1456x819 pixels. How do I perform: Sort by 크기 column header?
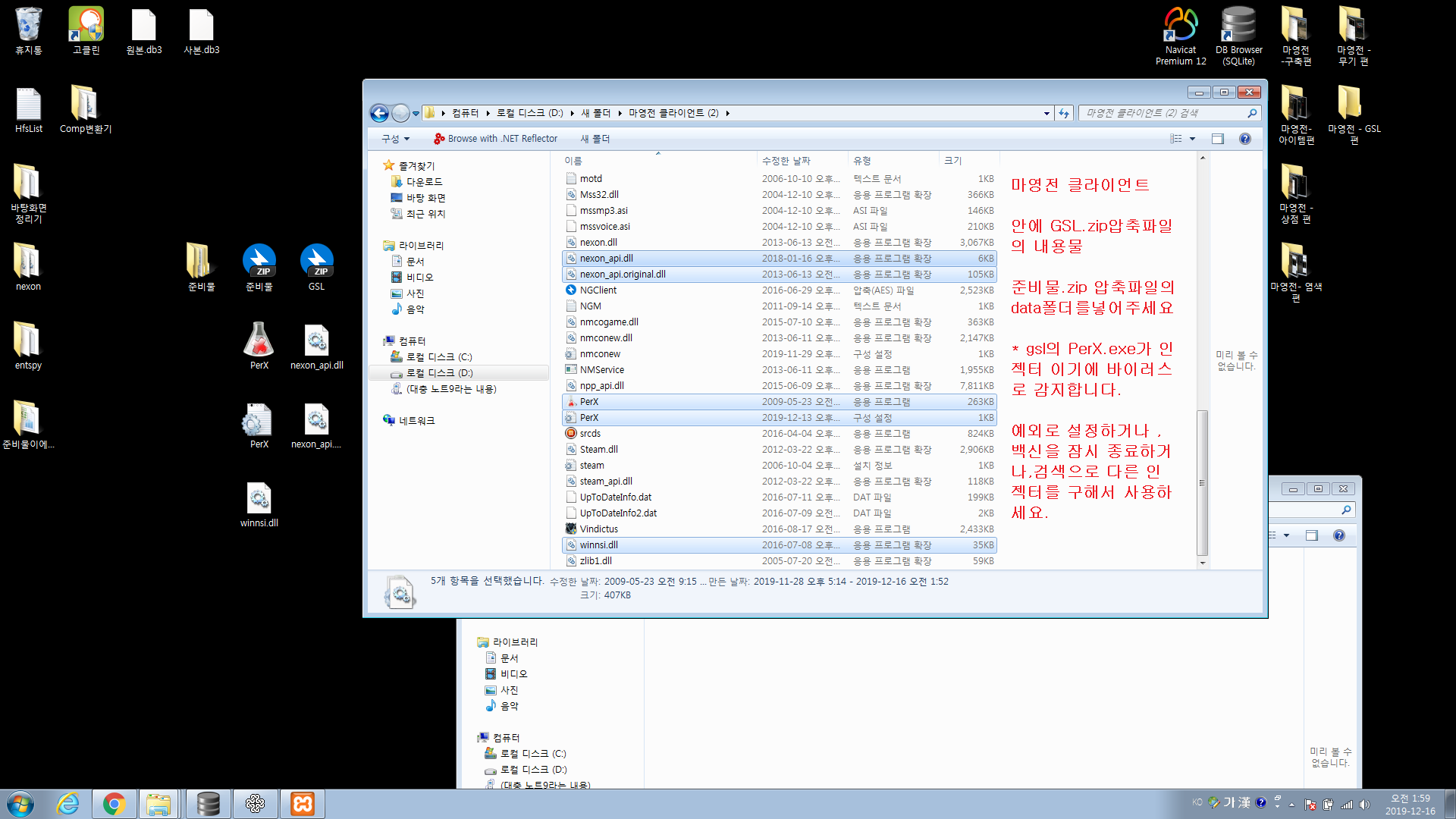(969, 161)
